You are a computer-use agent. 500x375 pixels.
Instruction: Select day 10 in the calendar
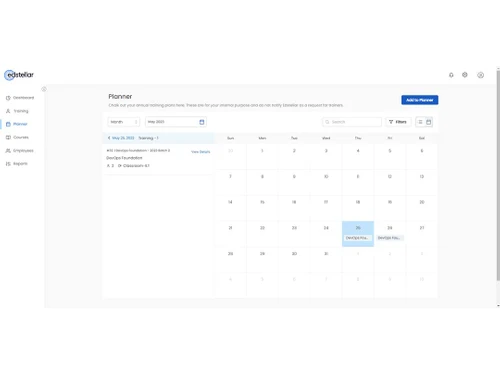coord(326,182)
